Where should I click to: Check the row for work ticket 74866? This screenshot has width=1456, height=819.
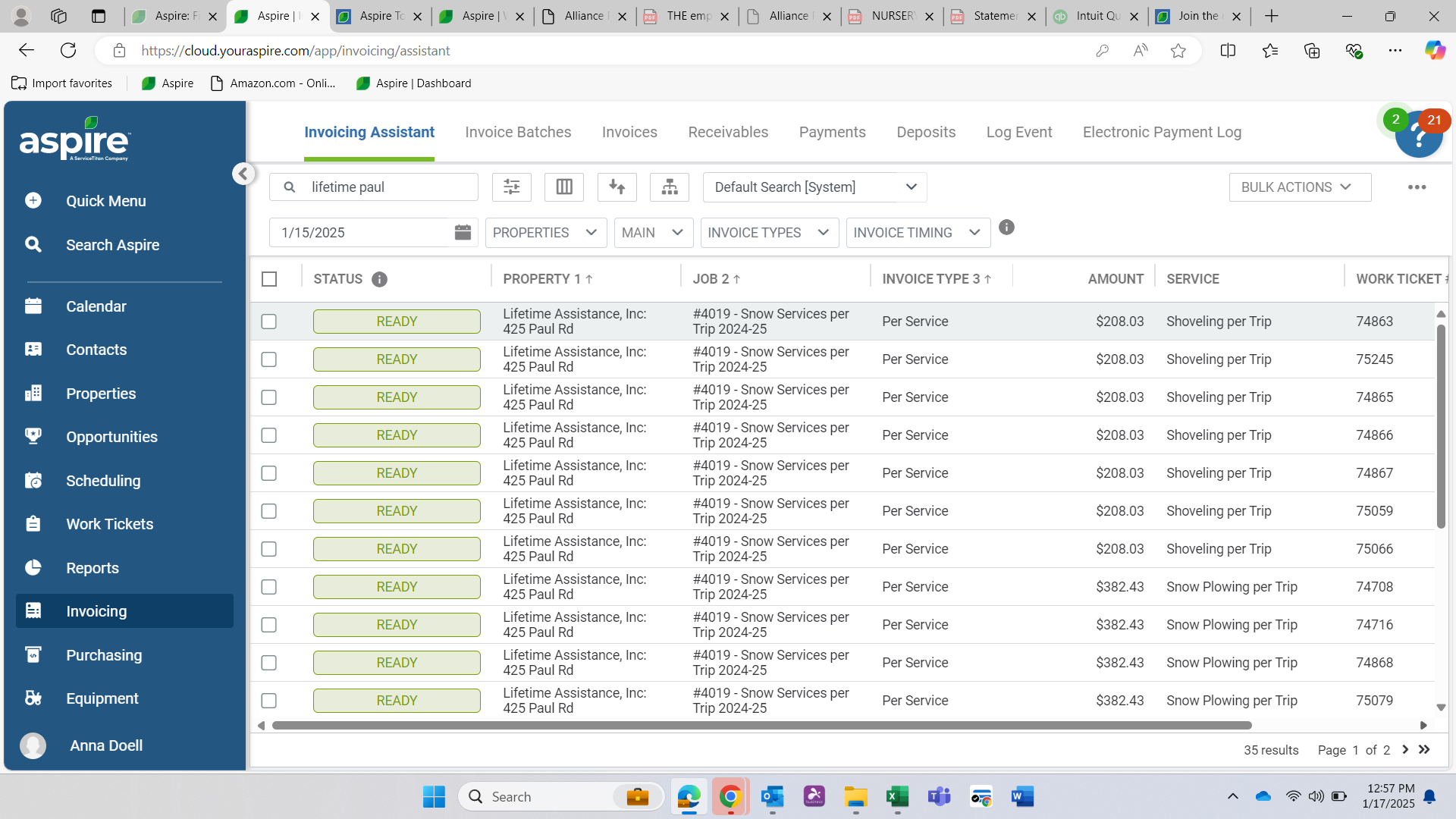pos(269,435)
